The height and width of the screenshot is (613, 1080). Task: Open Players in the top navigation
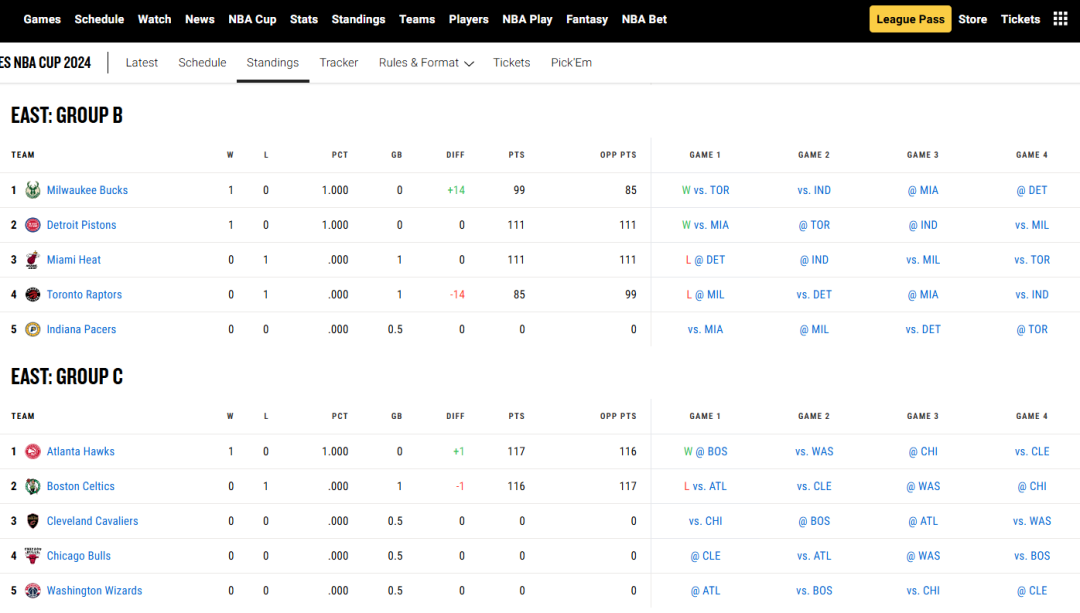pos(468,19)
